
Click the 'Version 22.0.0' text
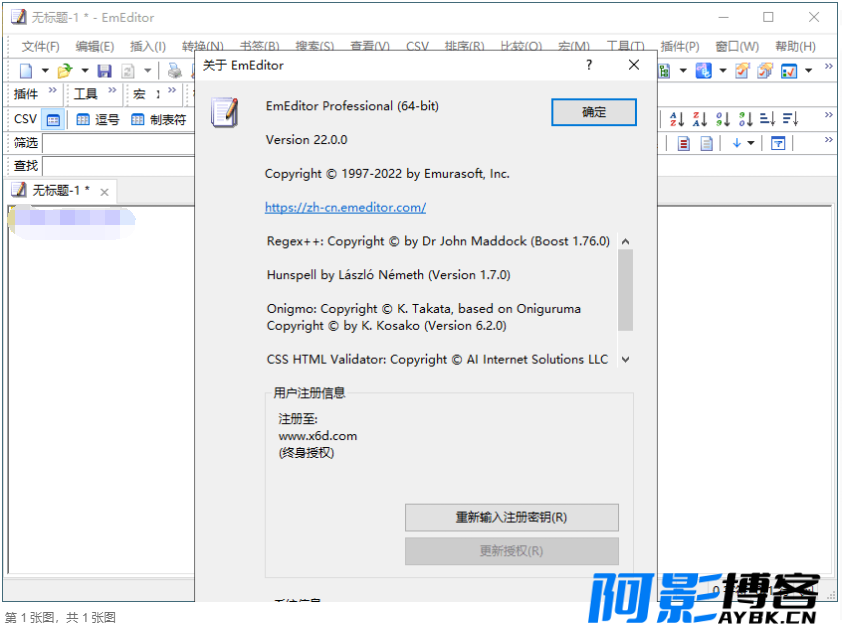[307, 140]
